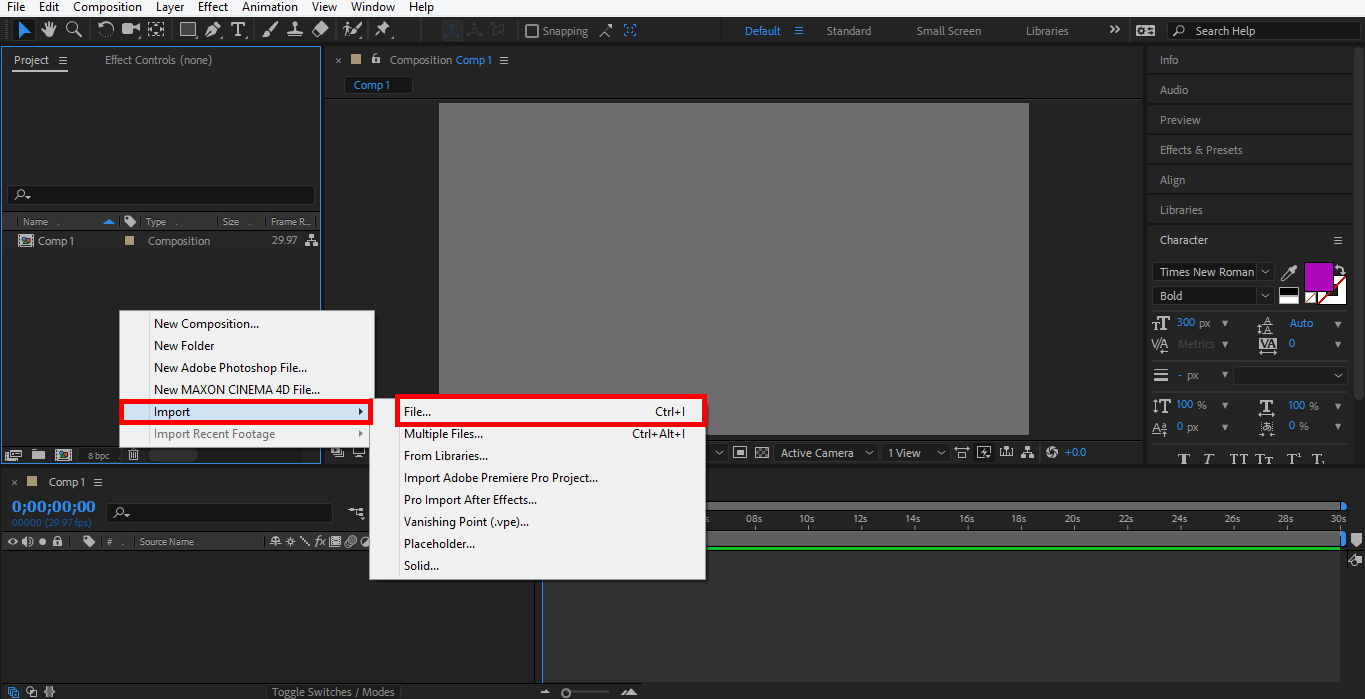Image resolution: width=1365 pixels, height=699 pixels.
Task: Select New Composition... in context menu
Action: click(246, 324)
